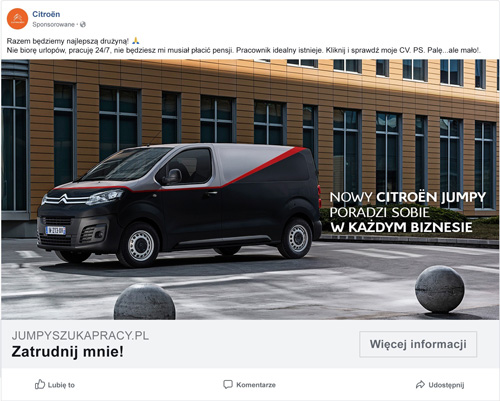
Task: Visit the JUMPYSZUKAPRACY.PL domain link
Action: [80, 336]
